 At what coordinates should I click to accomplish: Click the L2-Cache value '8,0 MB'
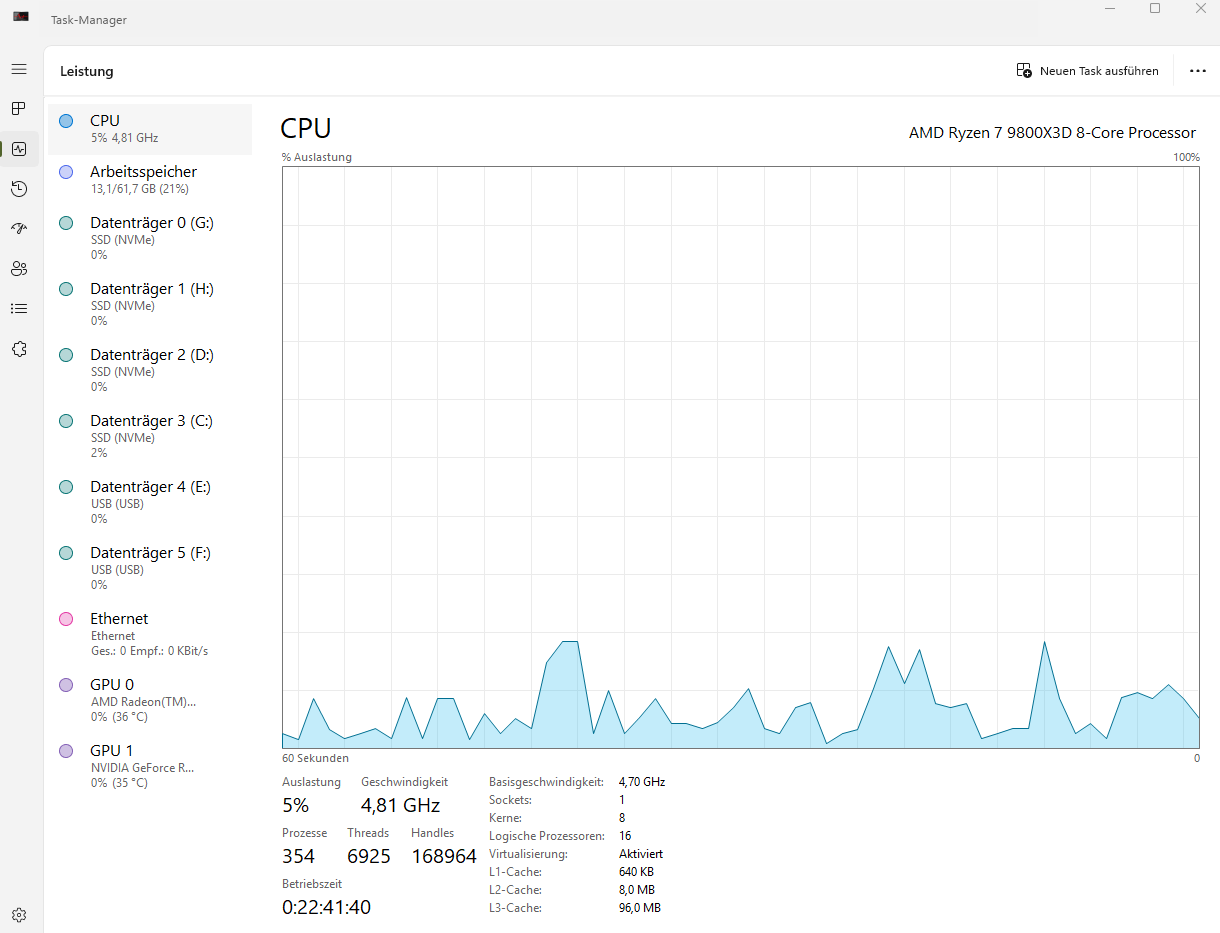(x=637, y=890)
